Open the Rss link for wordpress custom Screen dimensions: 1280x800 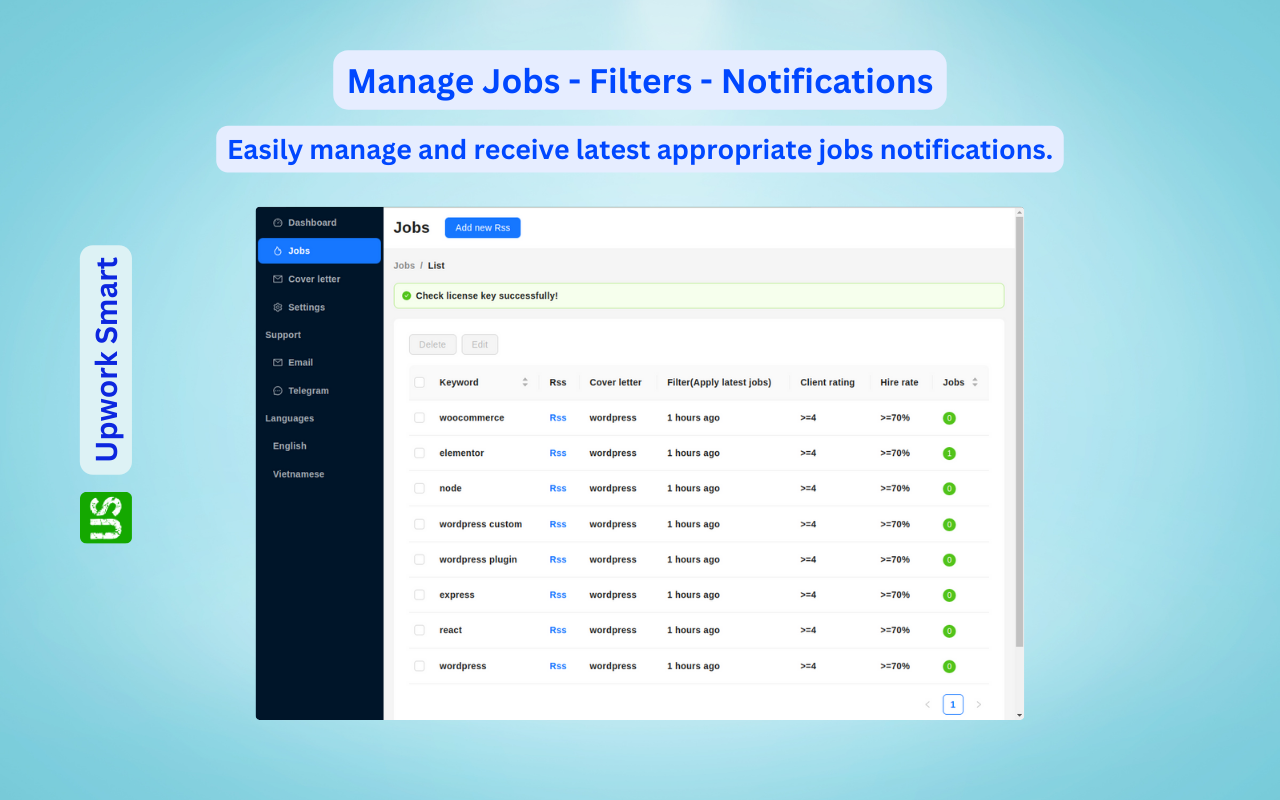(558, 524)
